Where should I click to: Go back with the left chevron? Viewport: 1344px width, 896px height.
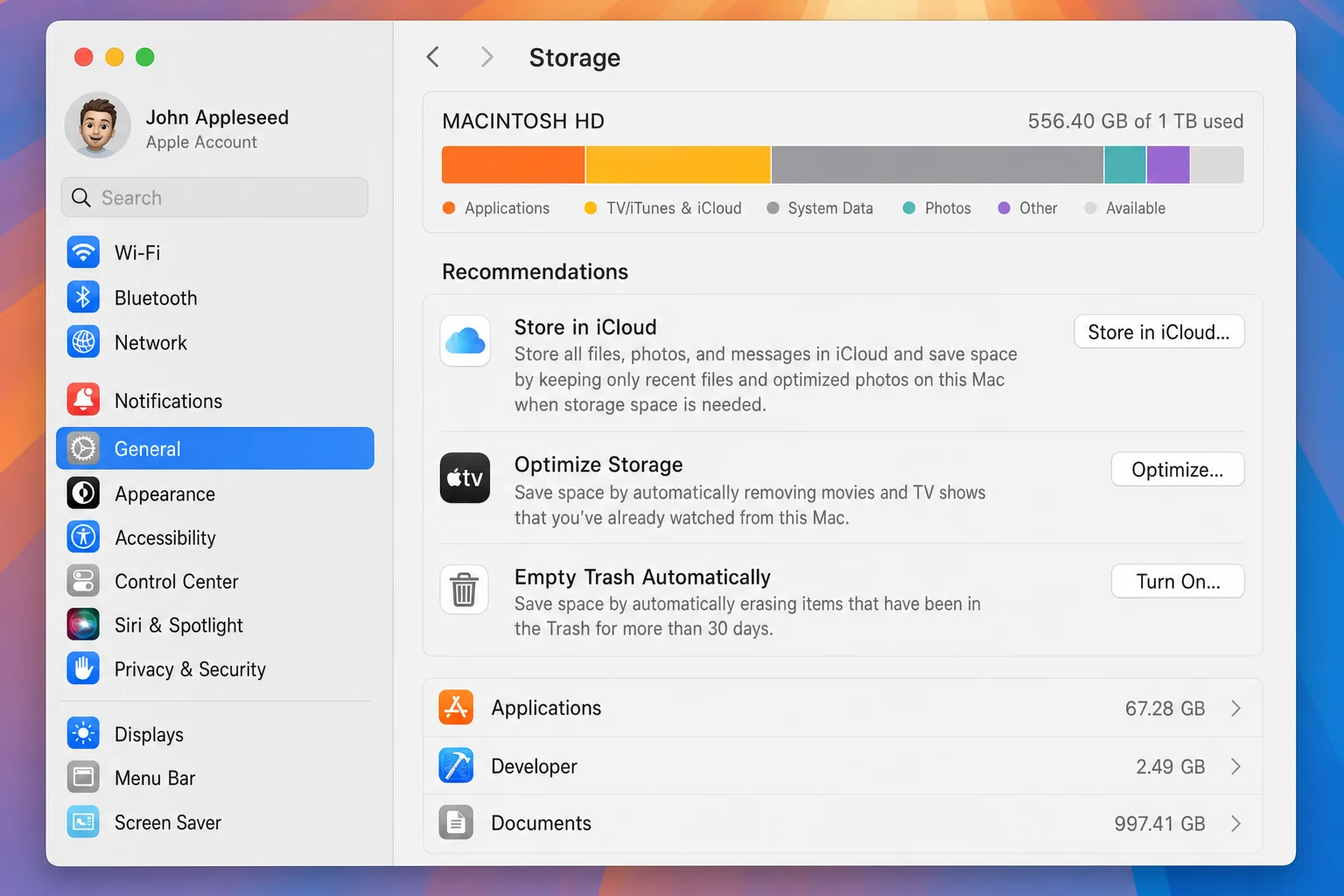point(433,57)
